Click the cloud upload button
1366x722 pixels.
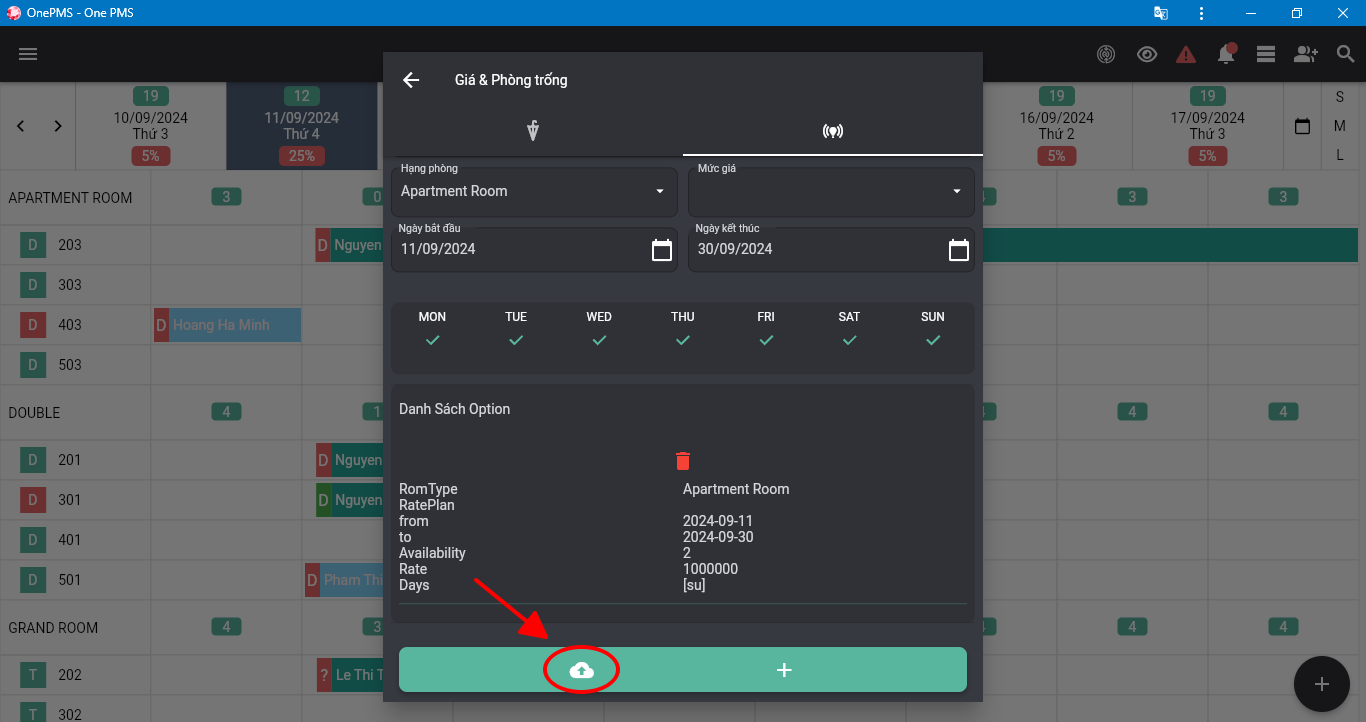pos(581,670)
